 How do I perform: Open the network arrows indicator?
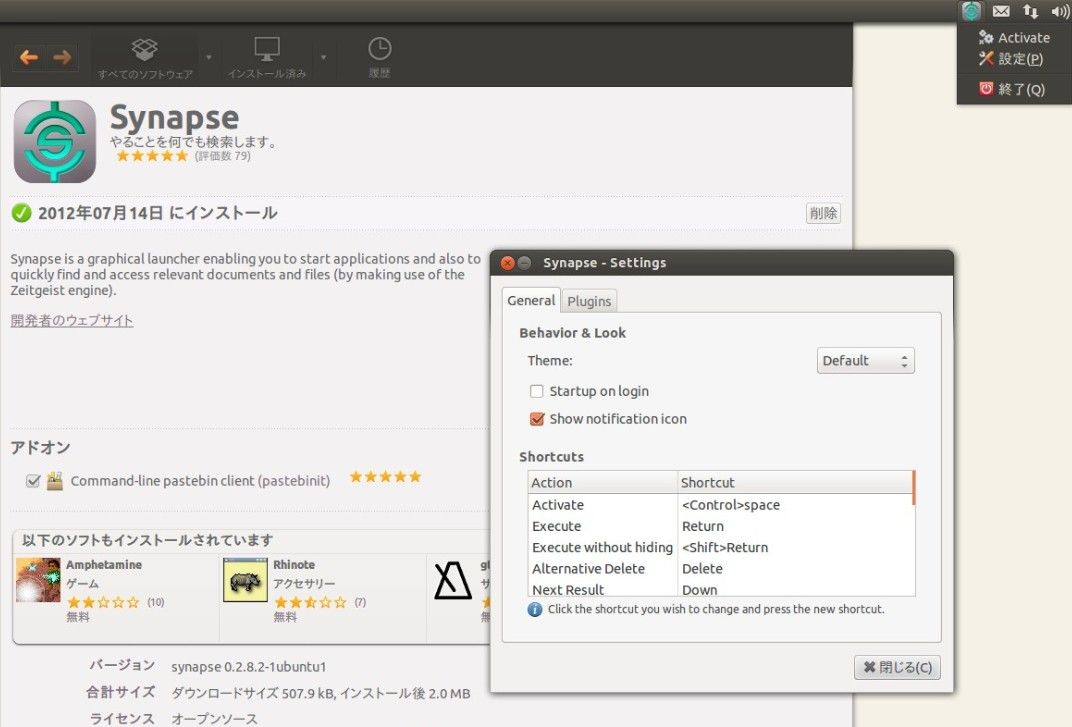[1030, 11]
